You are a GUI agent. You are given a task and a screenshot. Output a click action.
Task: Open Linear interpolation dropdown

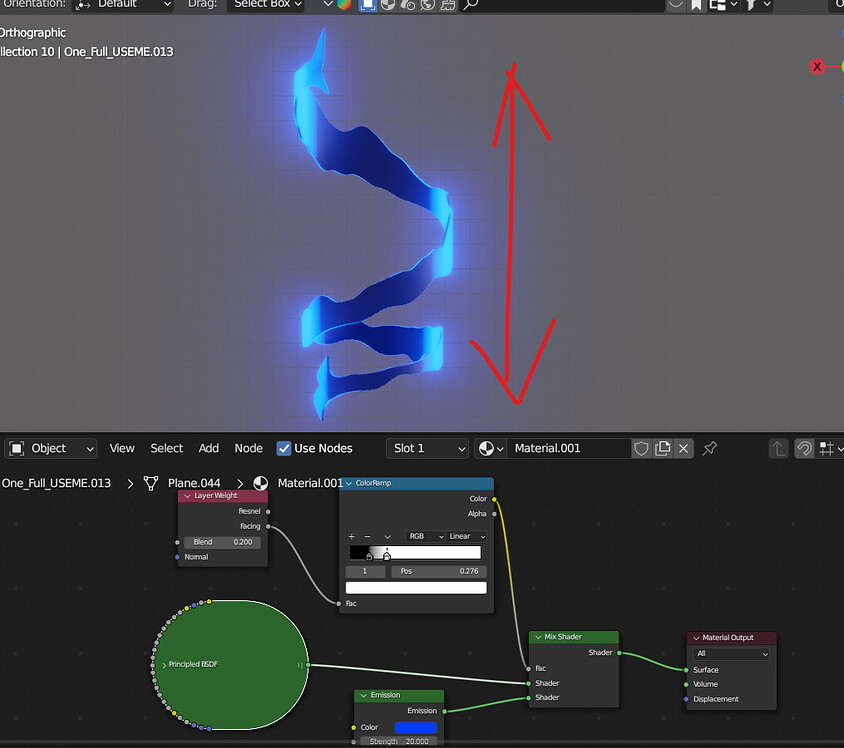[467, 537]
